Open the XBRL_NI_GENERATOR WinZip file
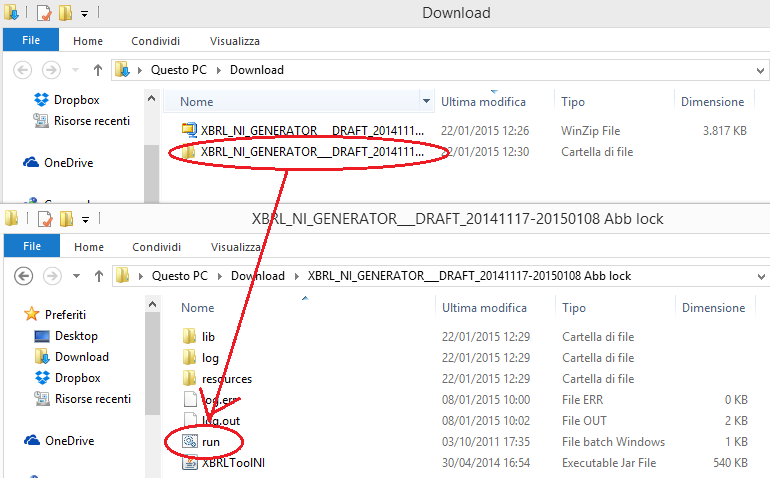The image size is (770, 478). 312,130
